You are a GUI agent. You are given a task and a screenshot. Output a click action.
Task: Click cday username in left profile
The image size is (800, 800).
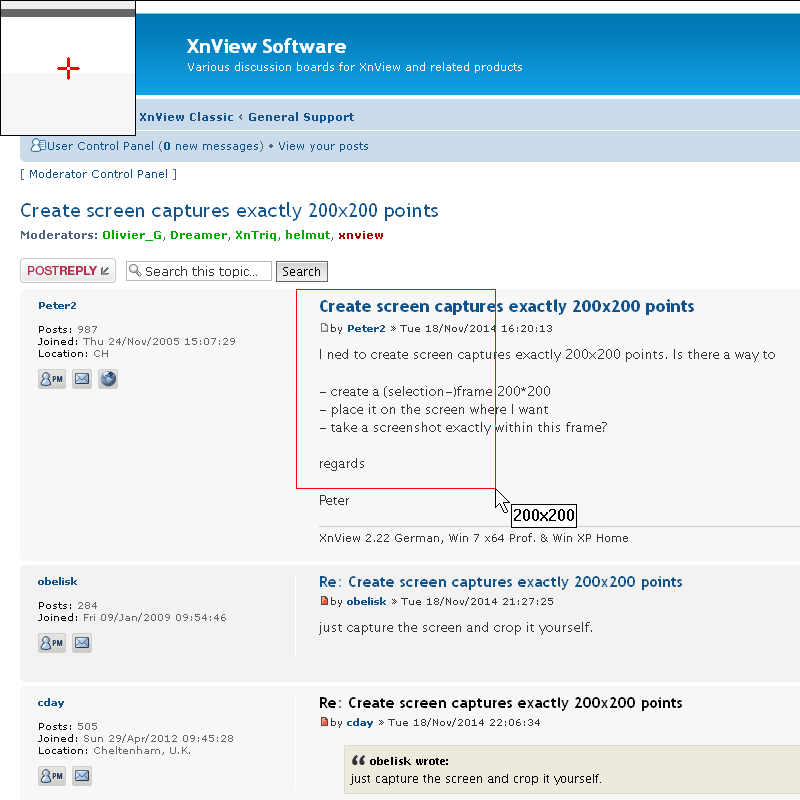[51, 703]
